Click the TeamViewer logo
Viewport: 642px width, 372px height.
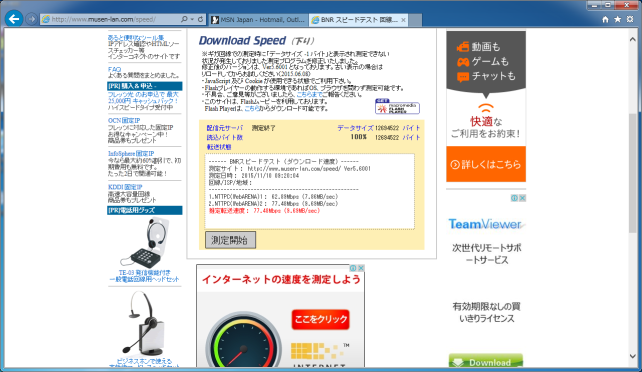click(x=485, y=224)
